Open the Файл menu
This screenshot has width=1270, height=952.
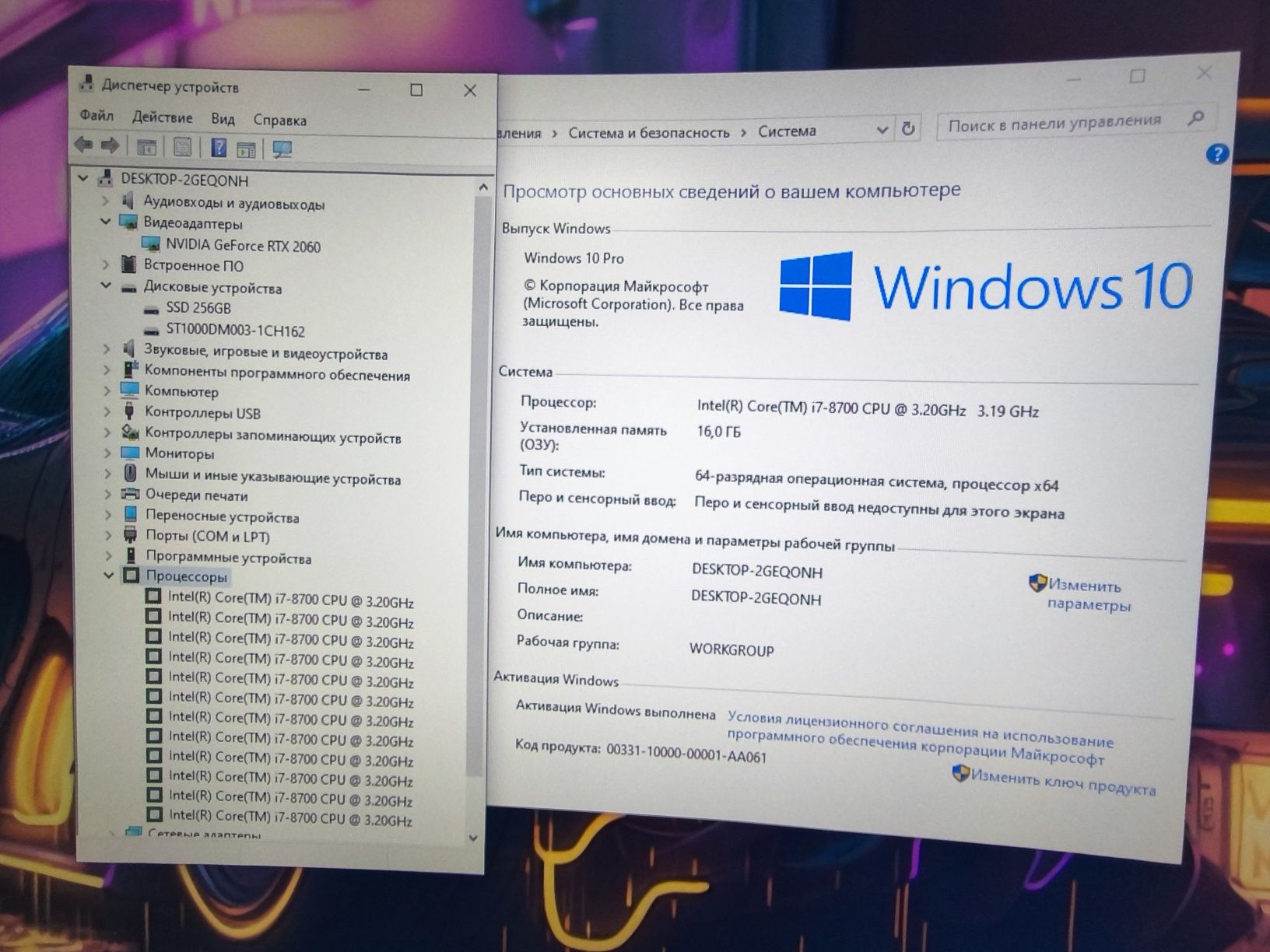[x=96, y=115]
